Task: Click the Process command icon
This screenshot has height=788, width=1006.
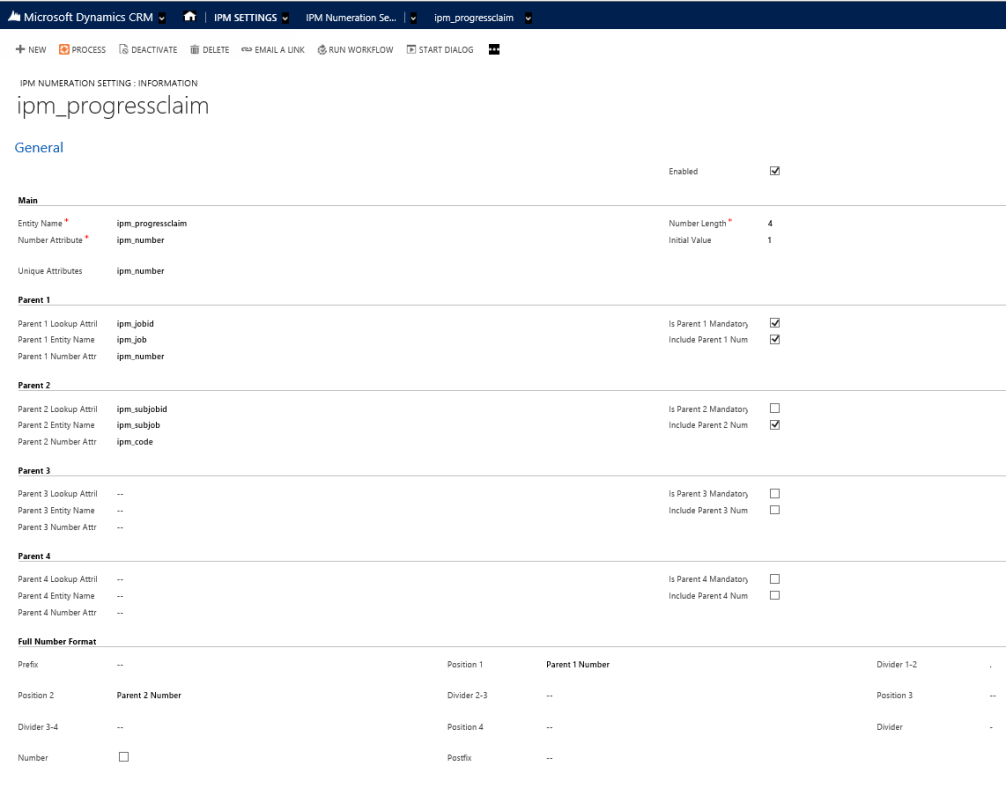Action: point(64,50)
